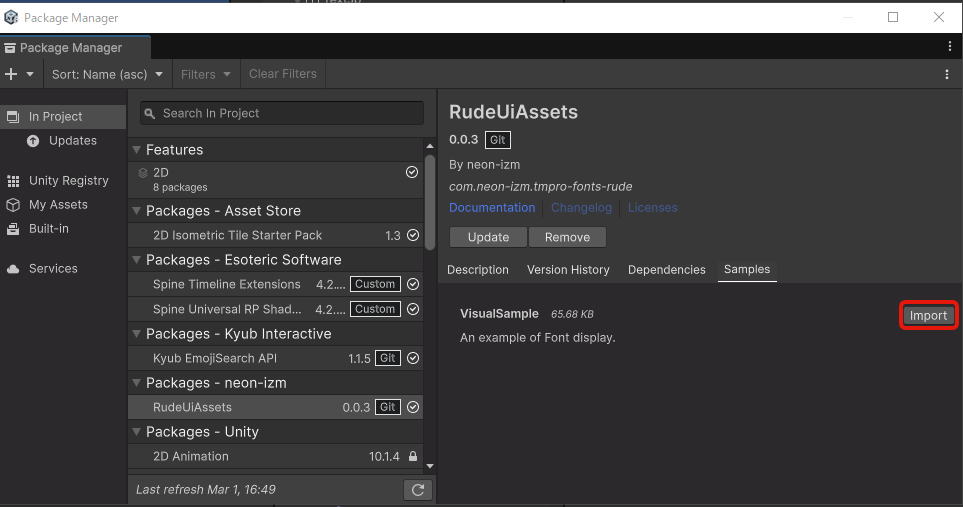Image resolution: width=963 pixels, height=507 pixels.
Task: Click the Package Manager window tab
Action: (75, 48)
